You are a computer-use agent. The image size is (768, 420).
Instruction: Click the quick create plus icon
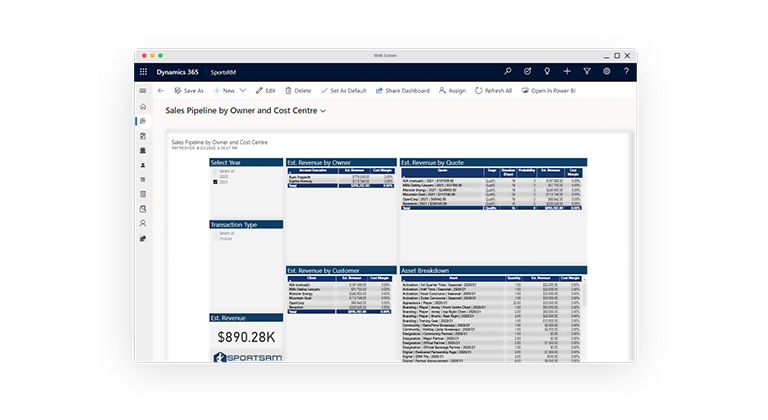567,72
